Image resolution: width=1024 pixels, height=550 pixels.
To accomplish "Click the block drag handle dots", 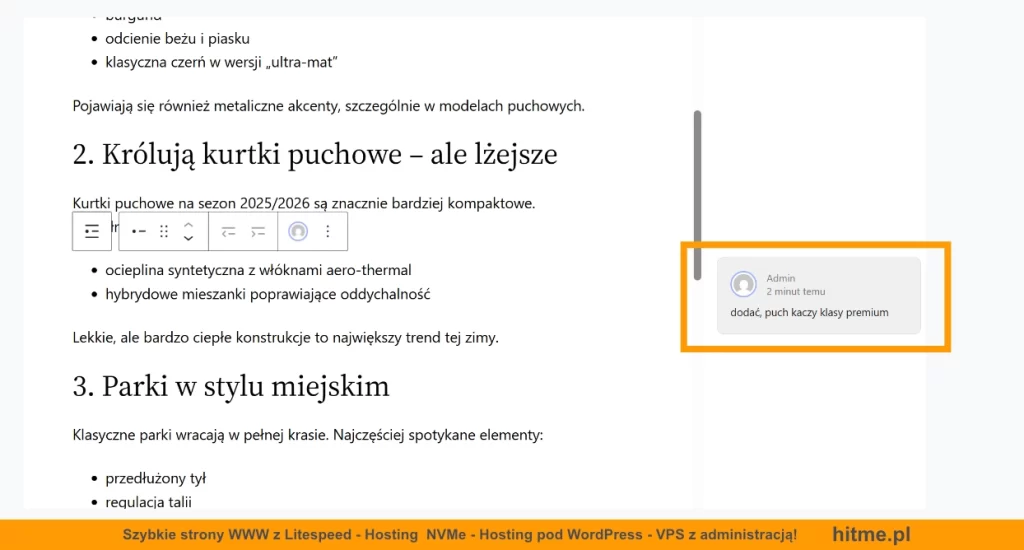I will 164,231.
